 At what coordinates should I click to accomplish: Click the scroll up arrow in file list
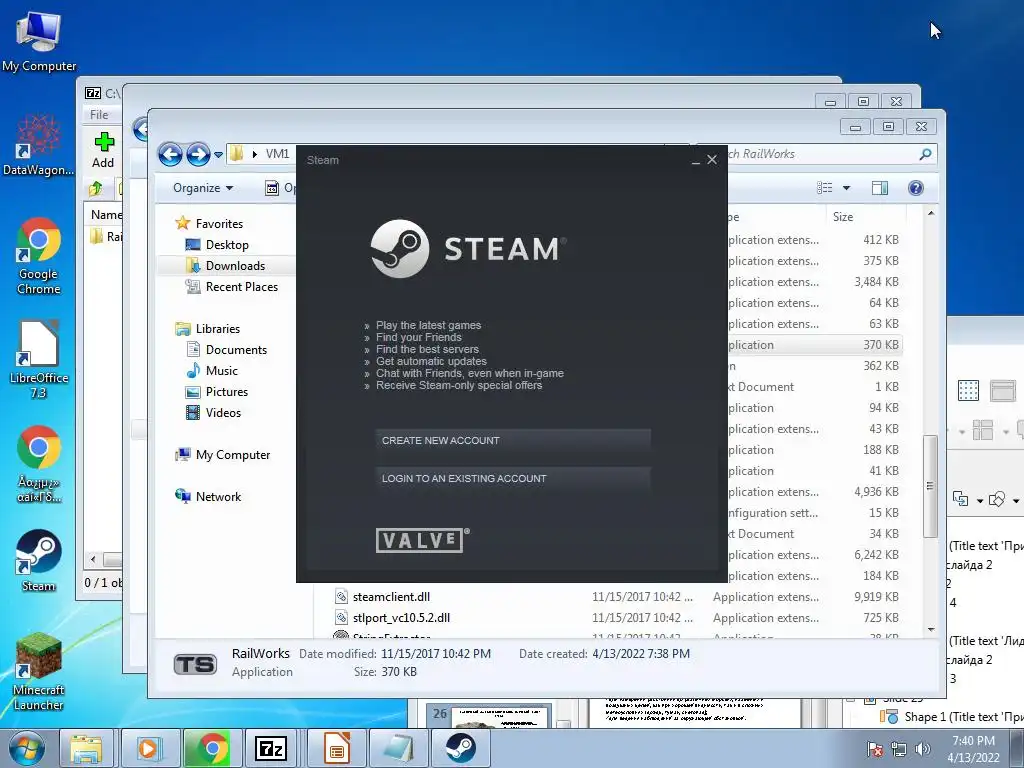point(931,214)
